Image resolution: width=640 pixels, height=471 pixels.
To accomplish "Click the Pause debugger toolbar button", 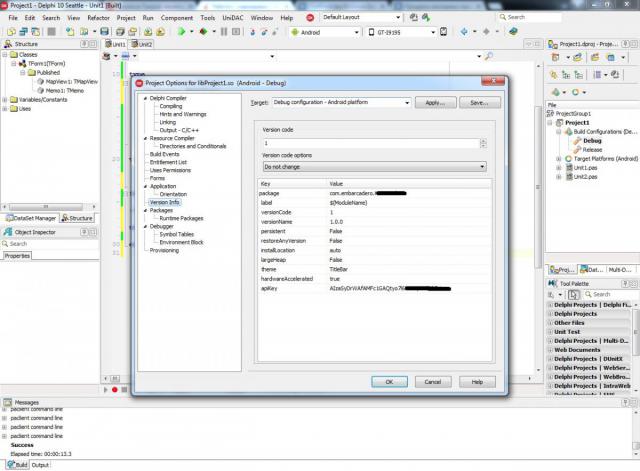I will point(224,31).
